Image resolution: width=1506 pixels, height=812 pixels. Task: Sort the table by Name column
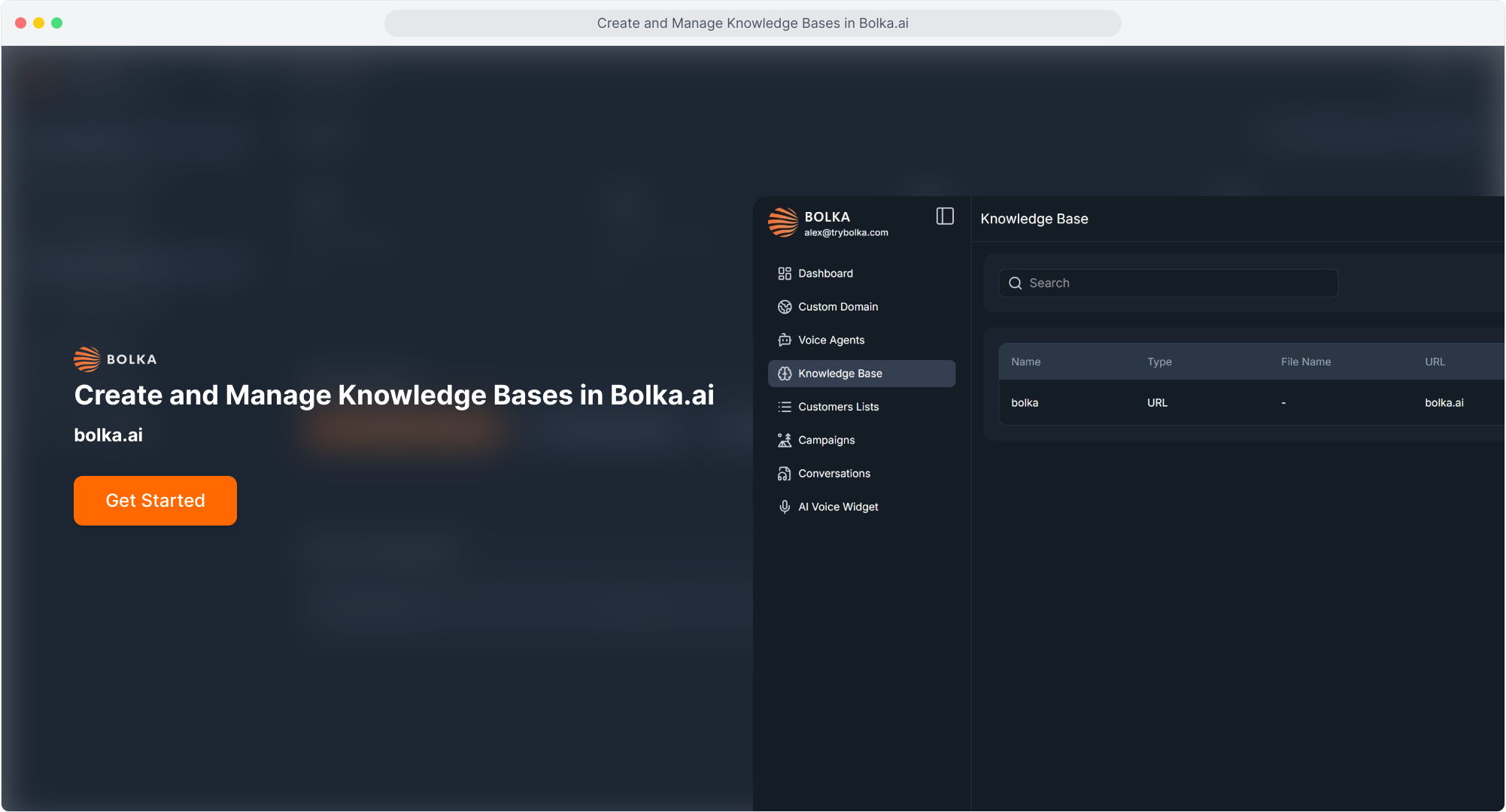[1025, 362]
